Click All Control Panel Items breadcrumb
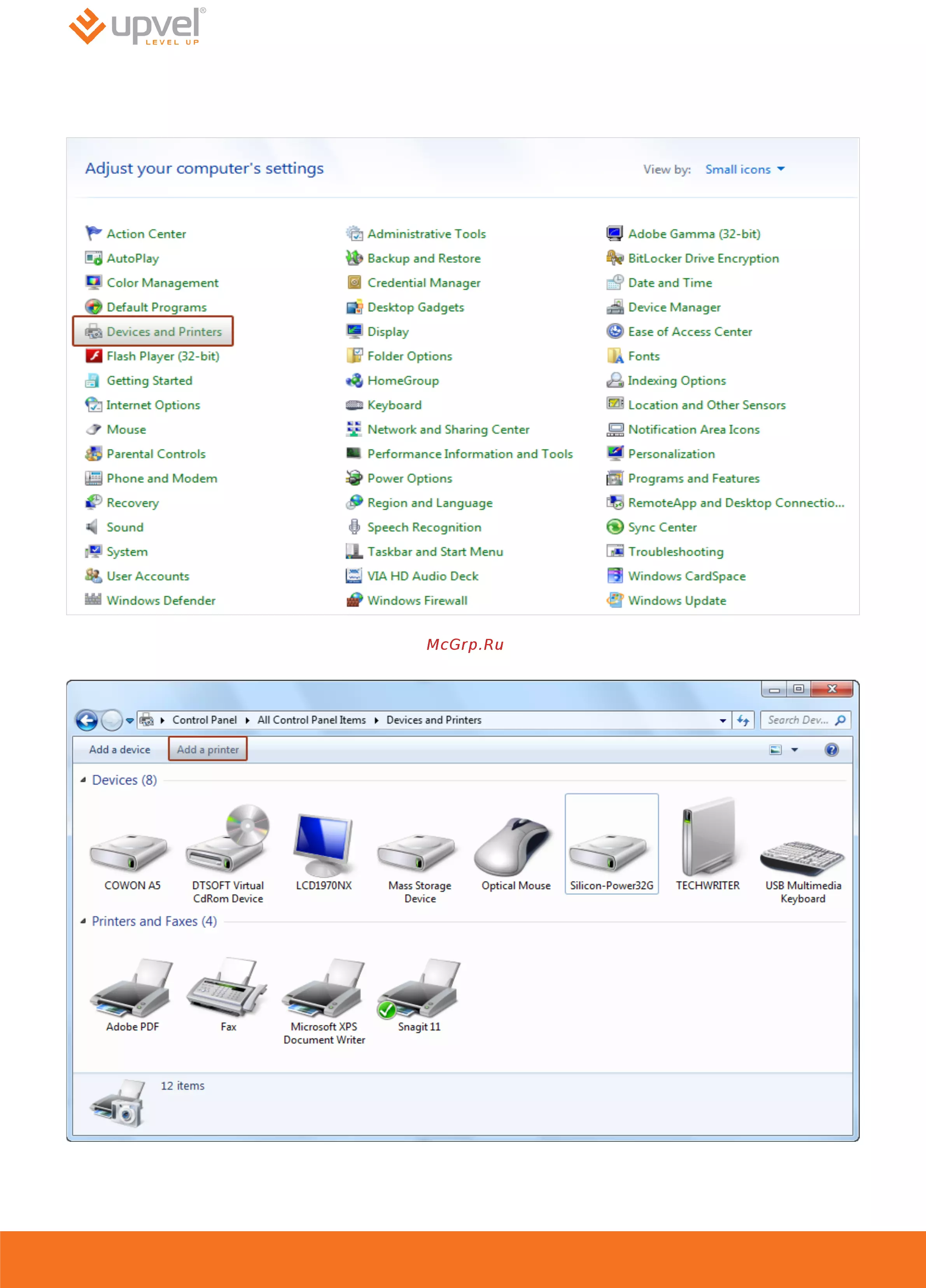 (311, 720)
